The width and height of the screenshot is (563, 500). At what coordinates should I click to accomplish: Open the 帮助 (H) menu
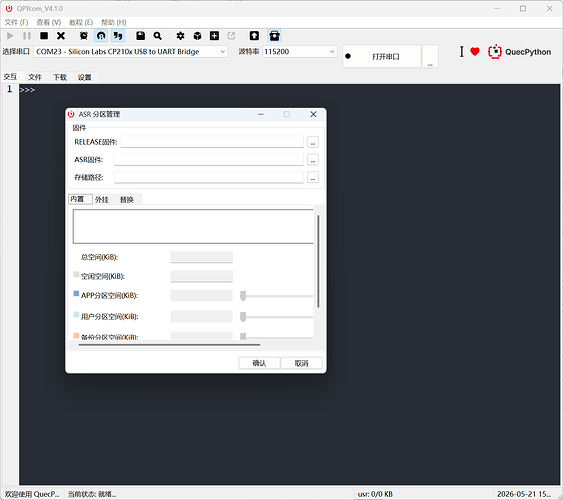click(113, 22)
